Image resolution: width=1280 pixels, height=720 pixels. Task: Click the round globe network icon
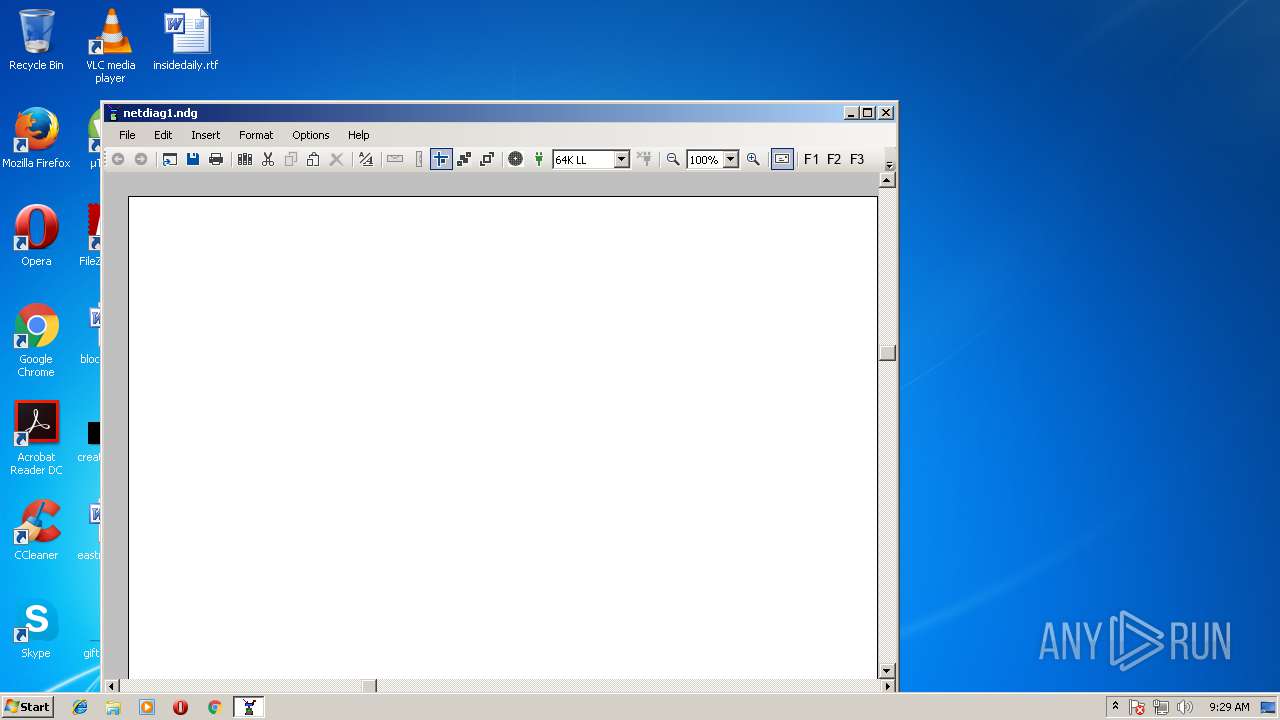515,159
